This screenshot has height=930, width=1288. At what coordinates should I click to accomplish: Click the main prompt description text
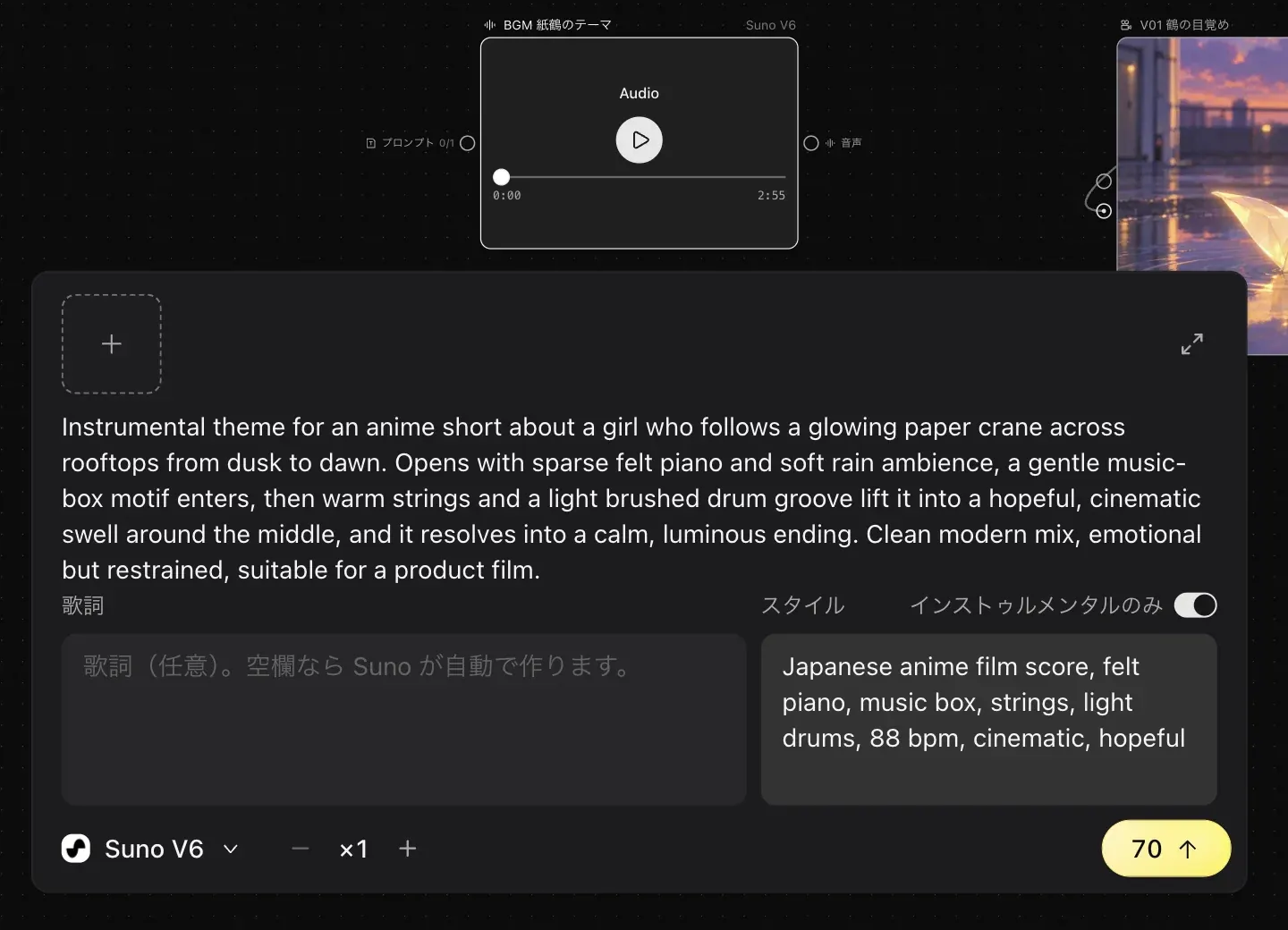(x=631, y=498)
